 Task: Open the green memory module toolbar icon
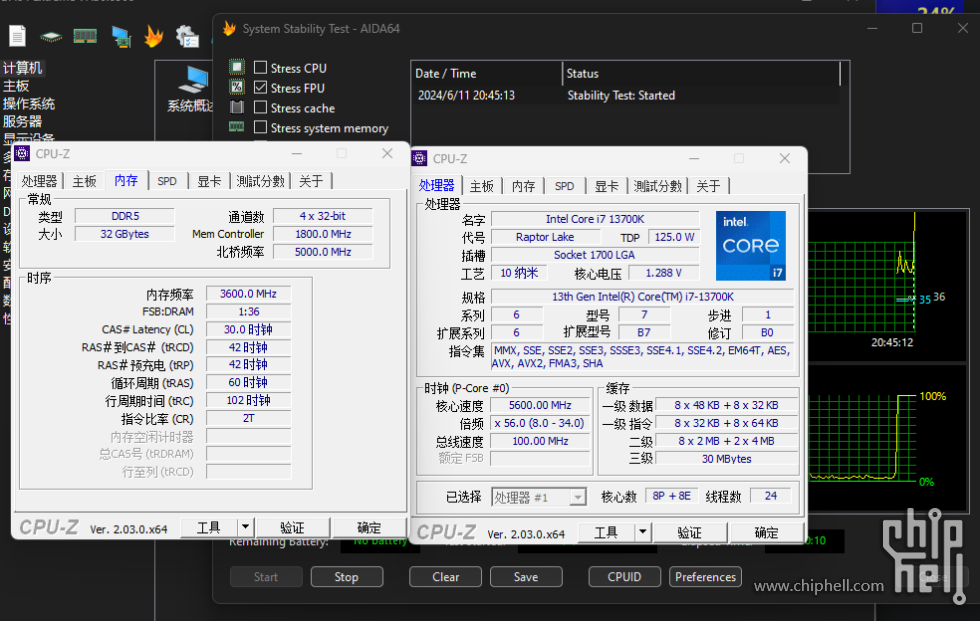point(85,36)
